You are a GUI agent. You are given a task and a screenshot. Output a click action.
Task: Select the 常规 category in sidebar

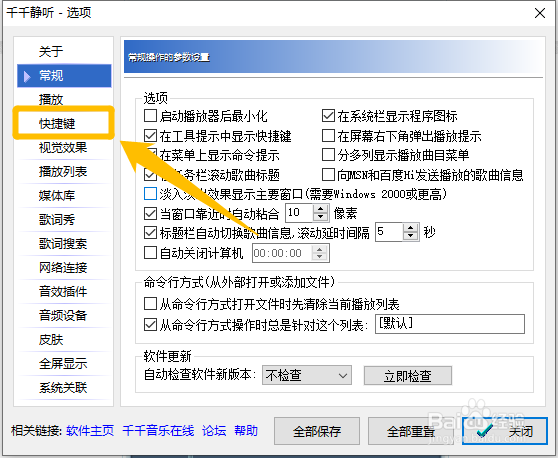[64, 75]
